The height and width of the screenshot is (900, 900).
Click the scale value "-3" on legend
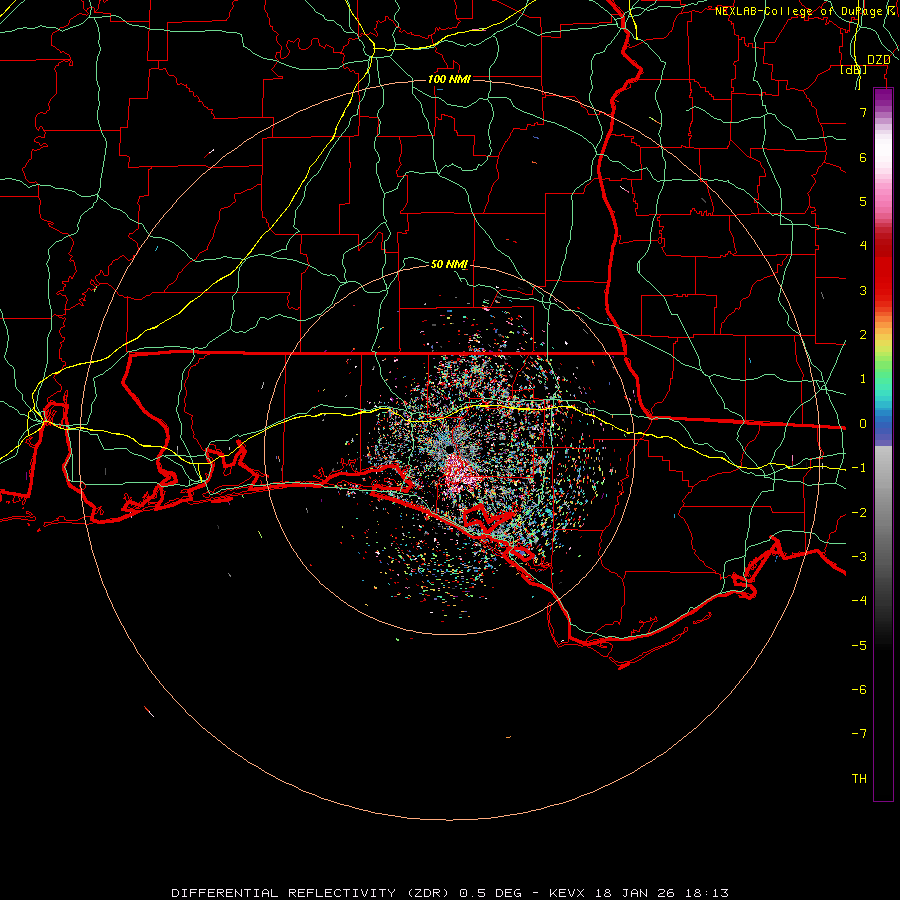pyautogui.click(x=859, y=557)
